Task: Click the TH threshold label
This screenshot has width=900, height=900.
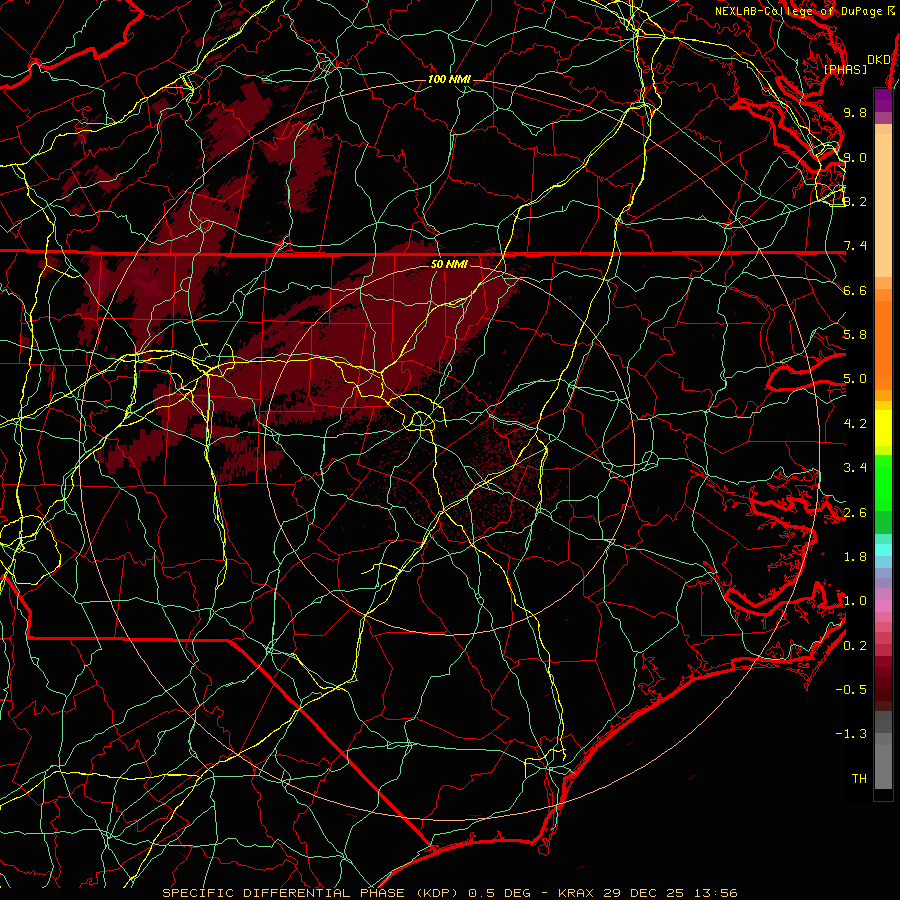Action: (859, 779)
